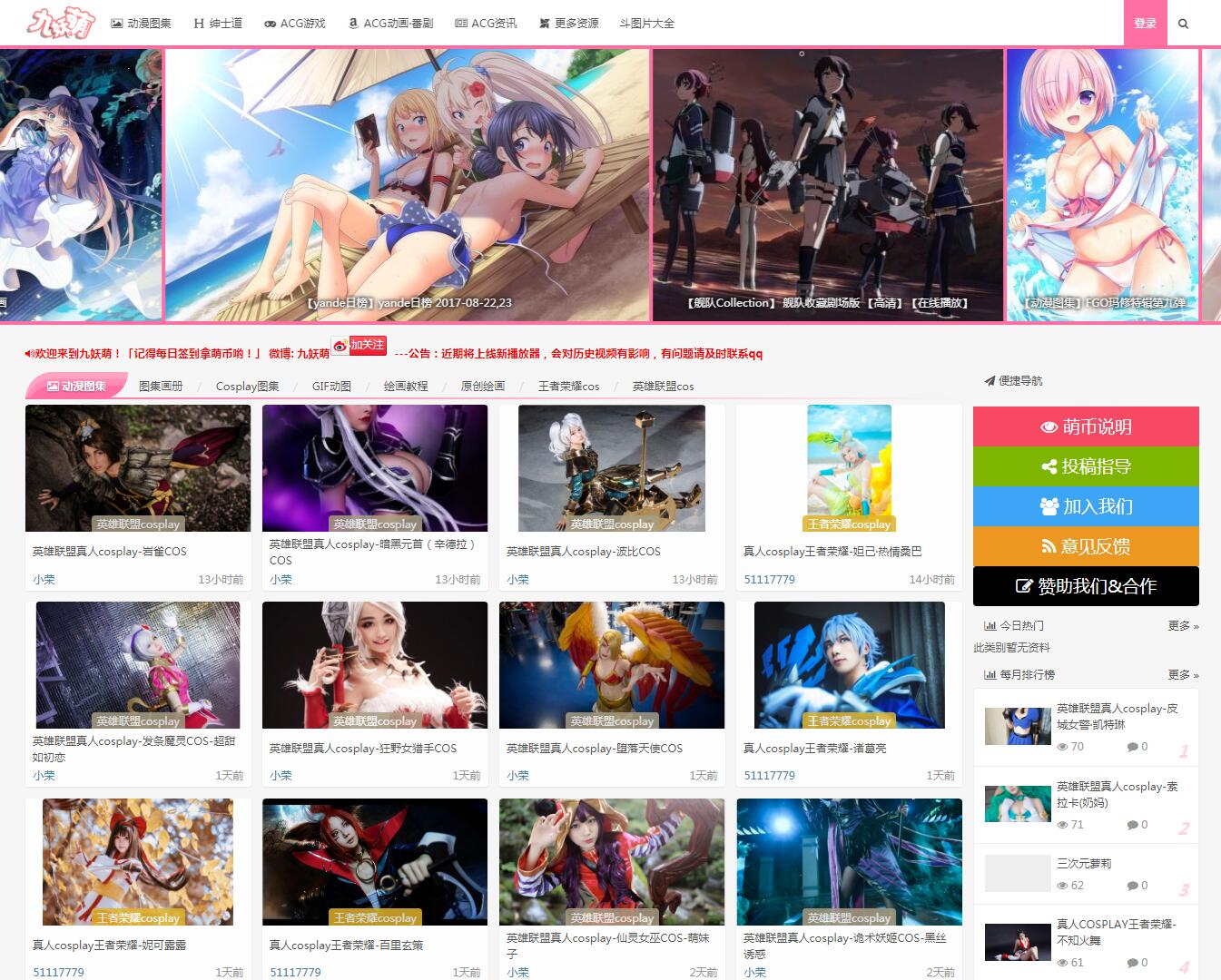This screenshot has height=980, width=1221.
Task: Open the yande日榜 2017-08-22,23 carousel slide
Action: point(407,185)
